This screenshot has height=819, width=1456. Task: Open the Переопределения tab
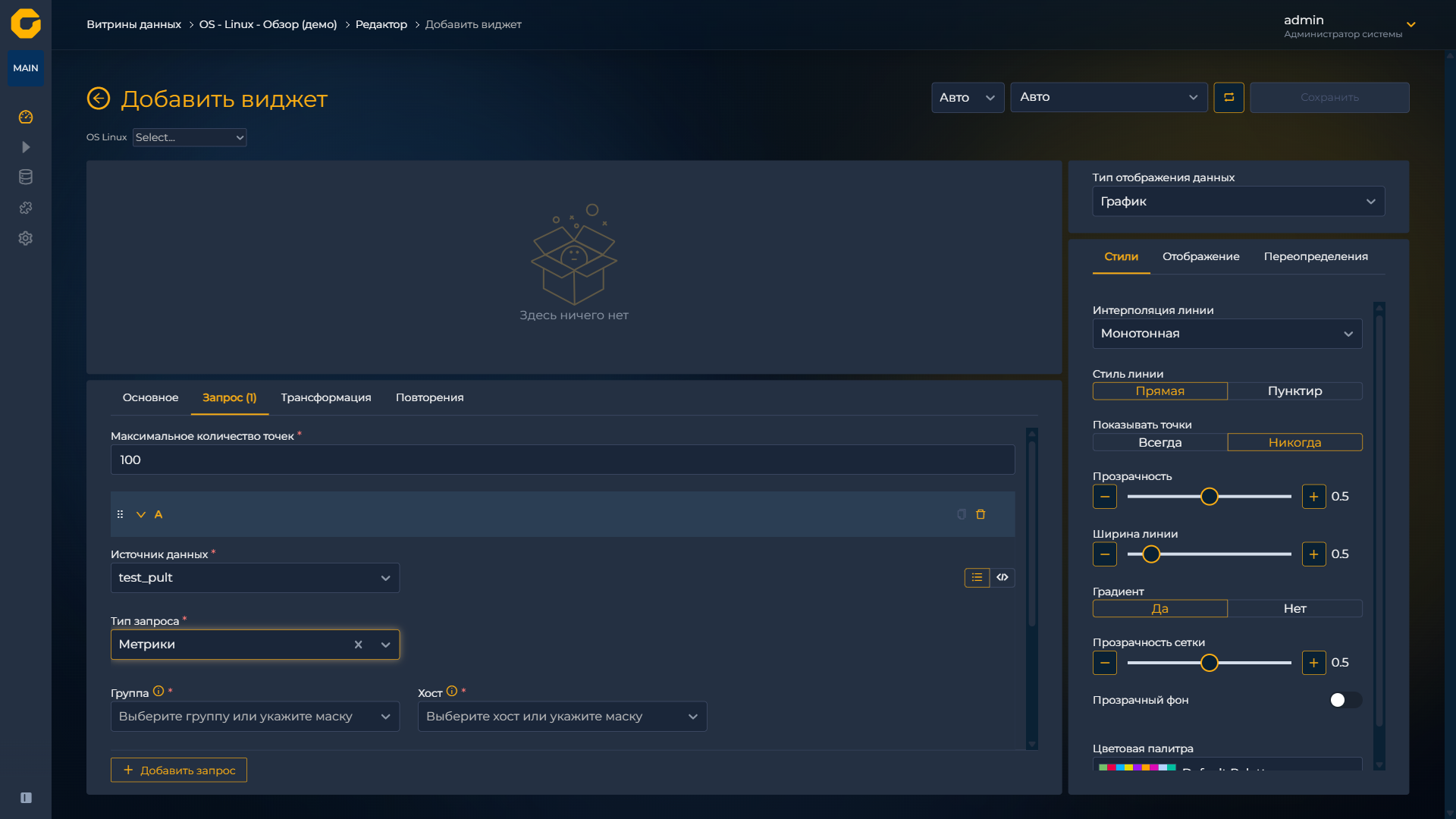[1316, 256]
